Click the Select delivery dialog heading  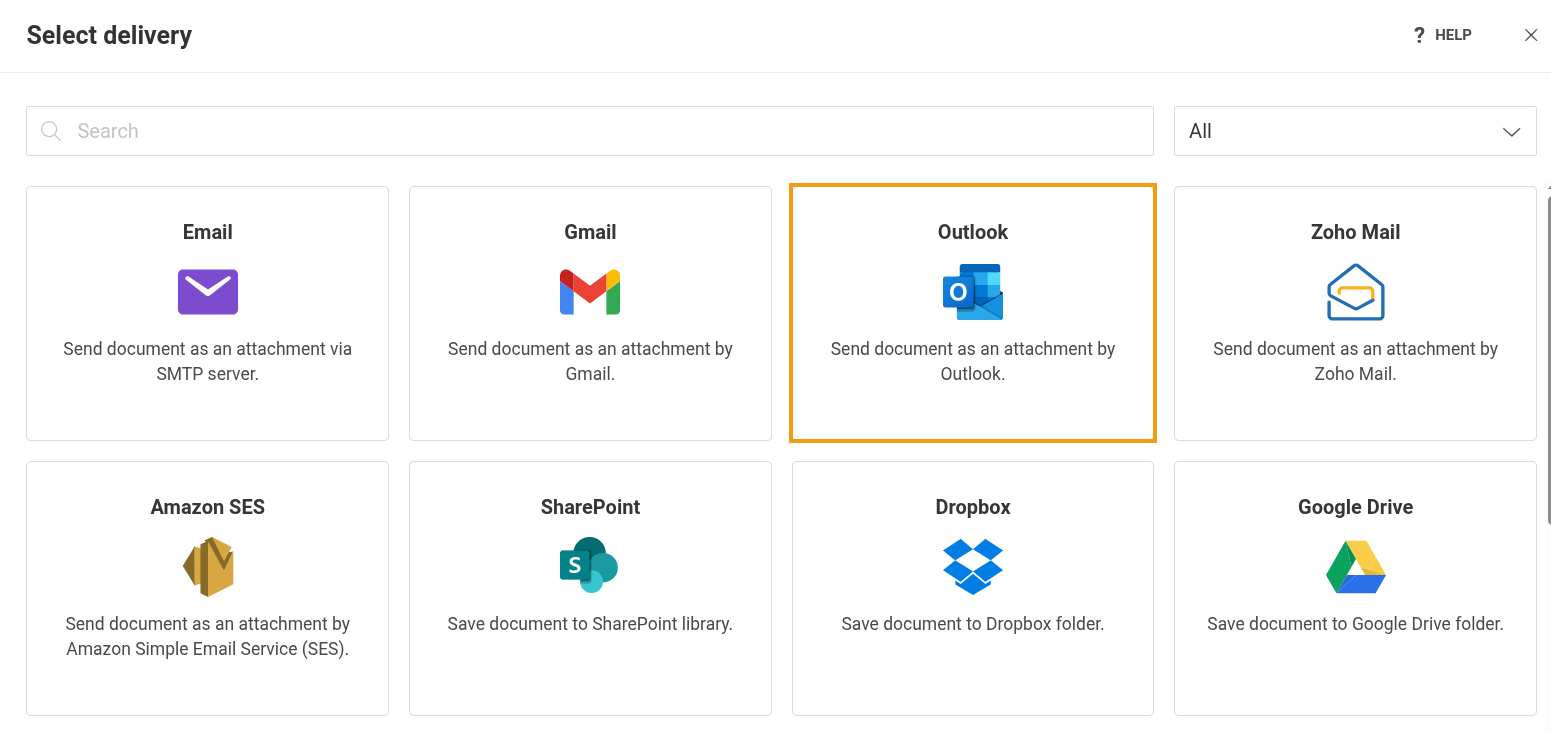109,35
